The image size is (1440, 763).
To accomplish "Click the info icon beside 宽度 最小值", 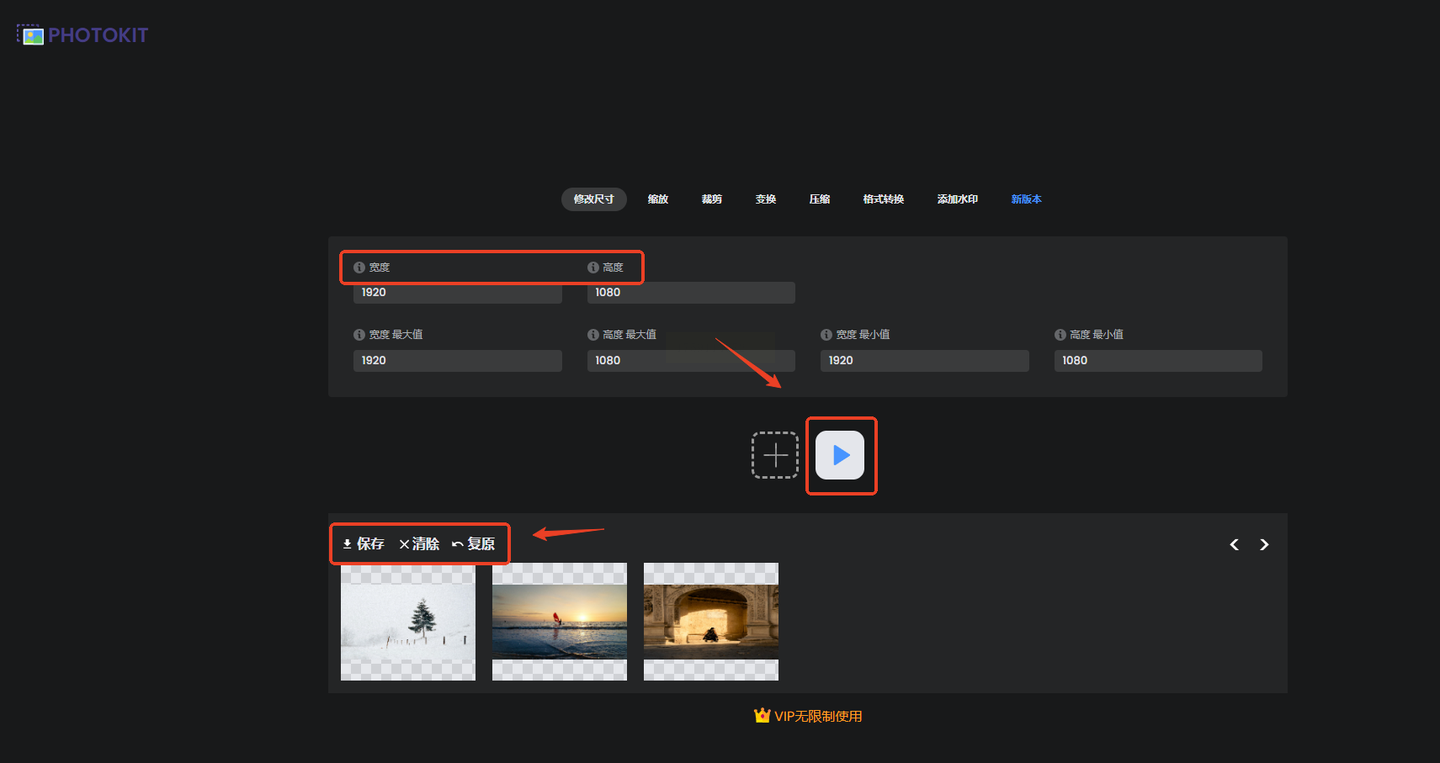I will click(827, 335).
